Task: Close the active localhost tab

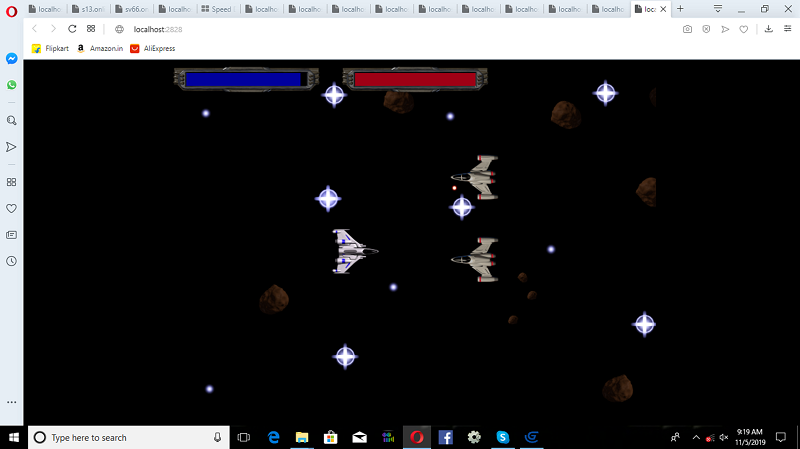Action: [x=663, y=9]
